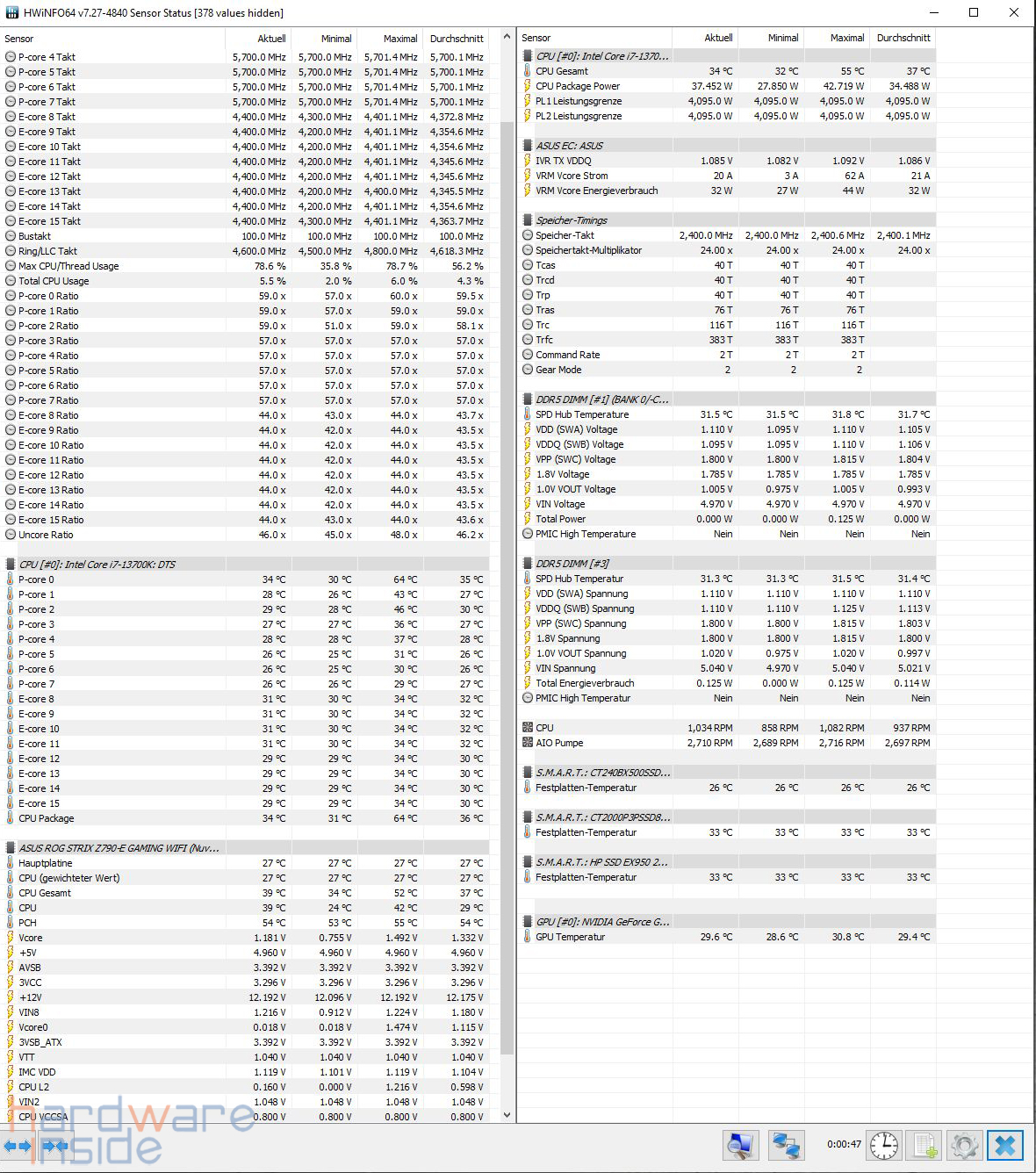Select the IMC VDD voltage row
1036x1173 pixels.
point(244,1072)
